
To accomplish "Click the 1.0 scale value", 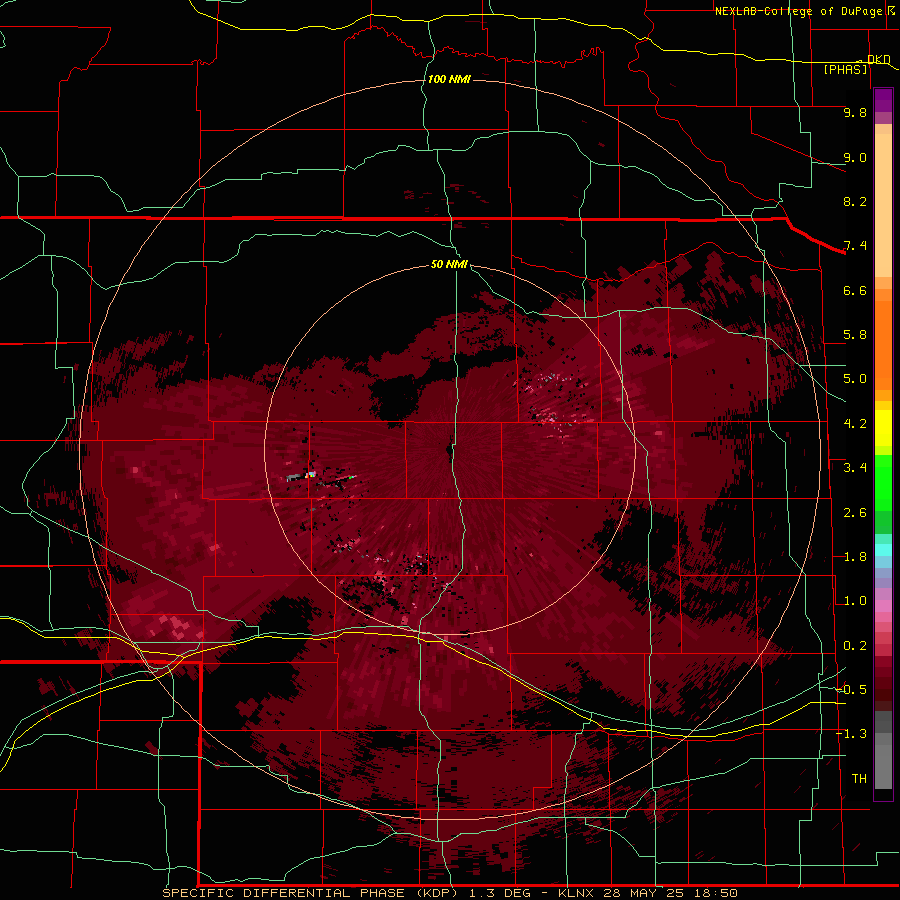I will click(x=855, y=601).
